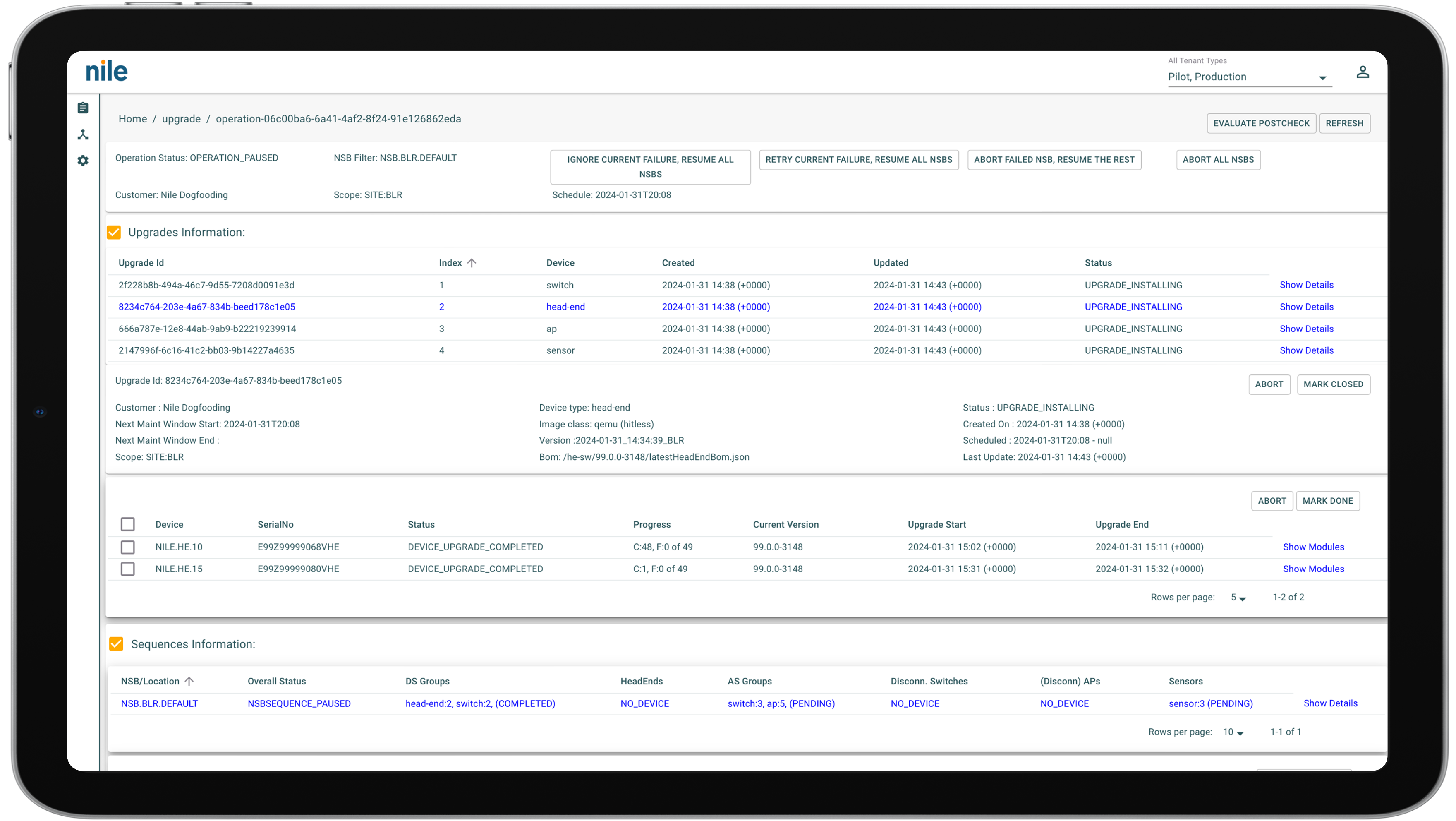Click switch:3, ap:5, (PENDING) cell
The height and width of the screenshot is (821, 1456).
[x=781, y=704]
